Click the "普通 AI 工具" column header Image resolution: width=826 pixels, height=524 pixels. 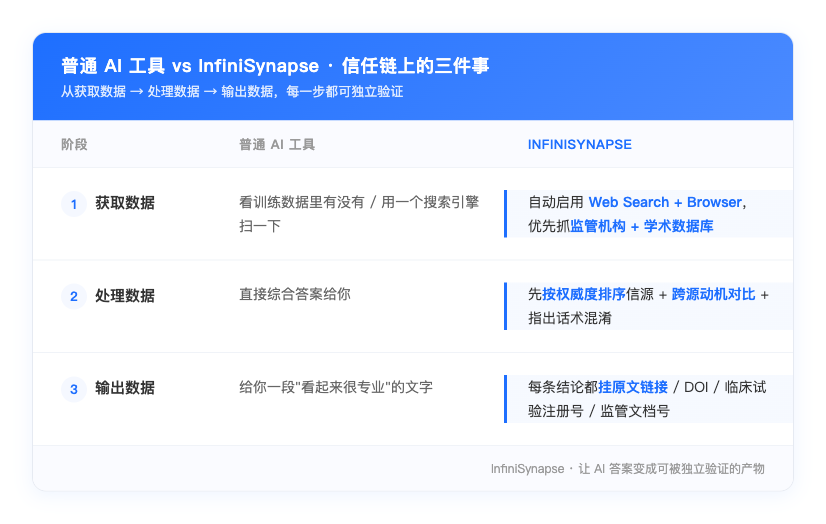pyautogui.click(x=277, y=144)
